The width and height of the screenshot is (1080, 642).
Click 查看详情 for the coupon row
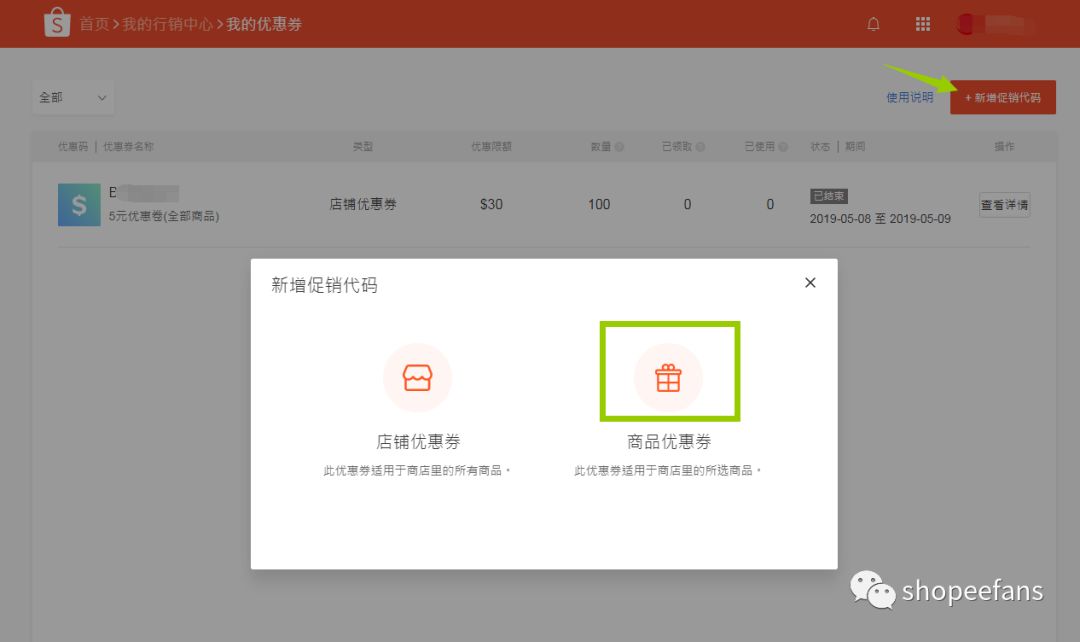point(1004,204)
